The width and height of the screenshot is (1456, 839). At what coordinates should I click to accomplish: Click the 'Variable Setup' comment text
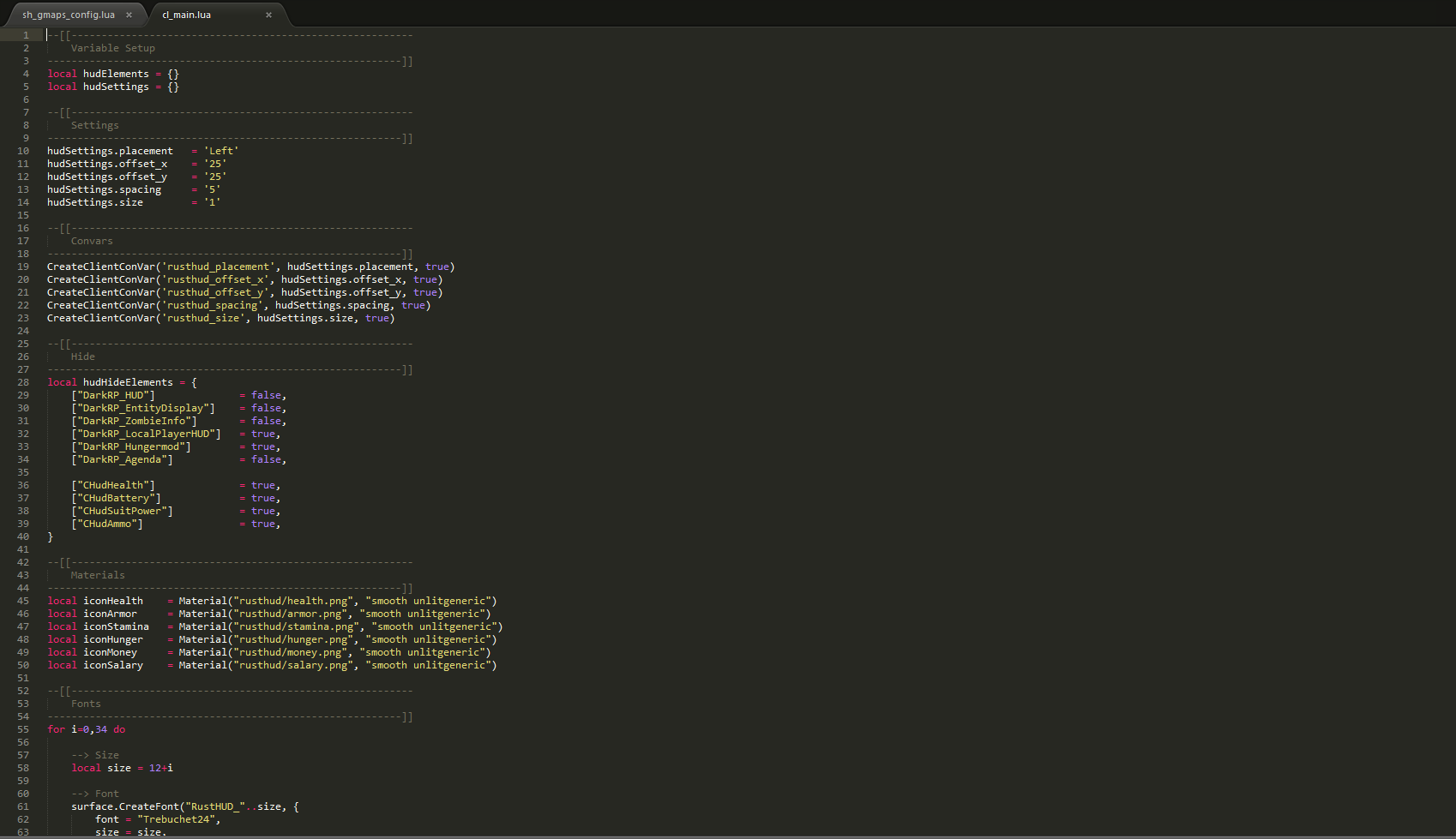[x=113, y=48]
